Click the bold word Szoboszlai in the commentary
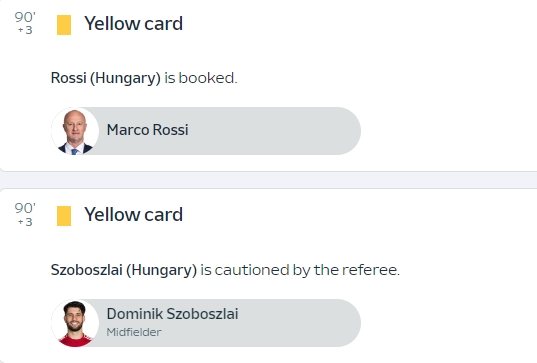Viewport: 537px width, 363px height. coord(87,270)
